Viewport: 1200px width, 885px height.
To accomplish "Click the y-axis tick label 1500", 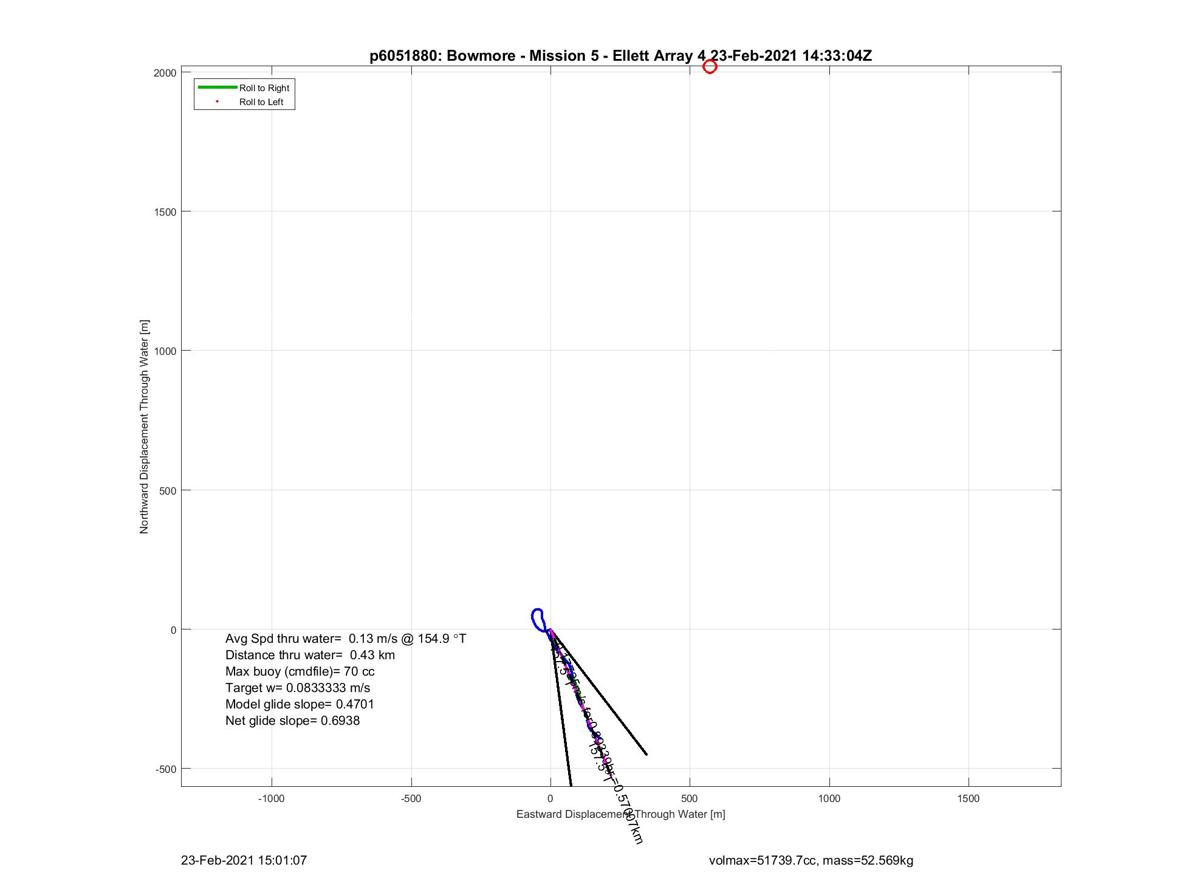I will coord(165,212).
